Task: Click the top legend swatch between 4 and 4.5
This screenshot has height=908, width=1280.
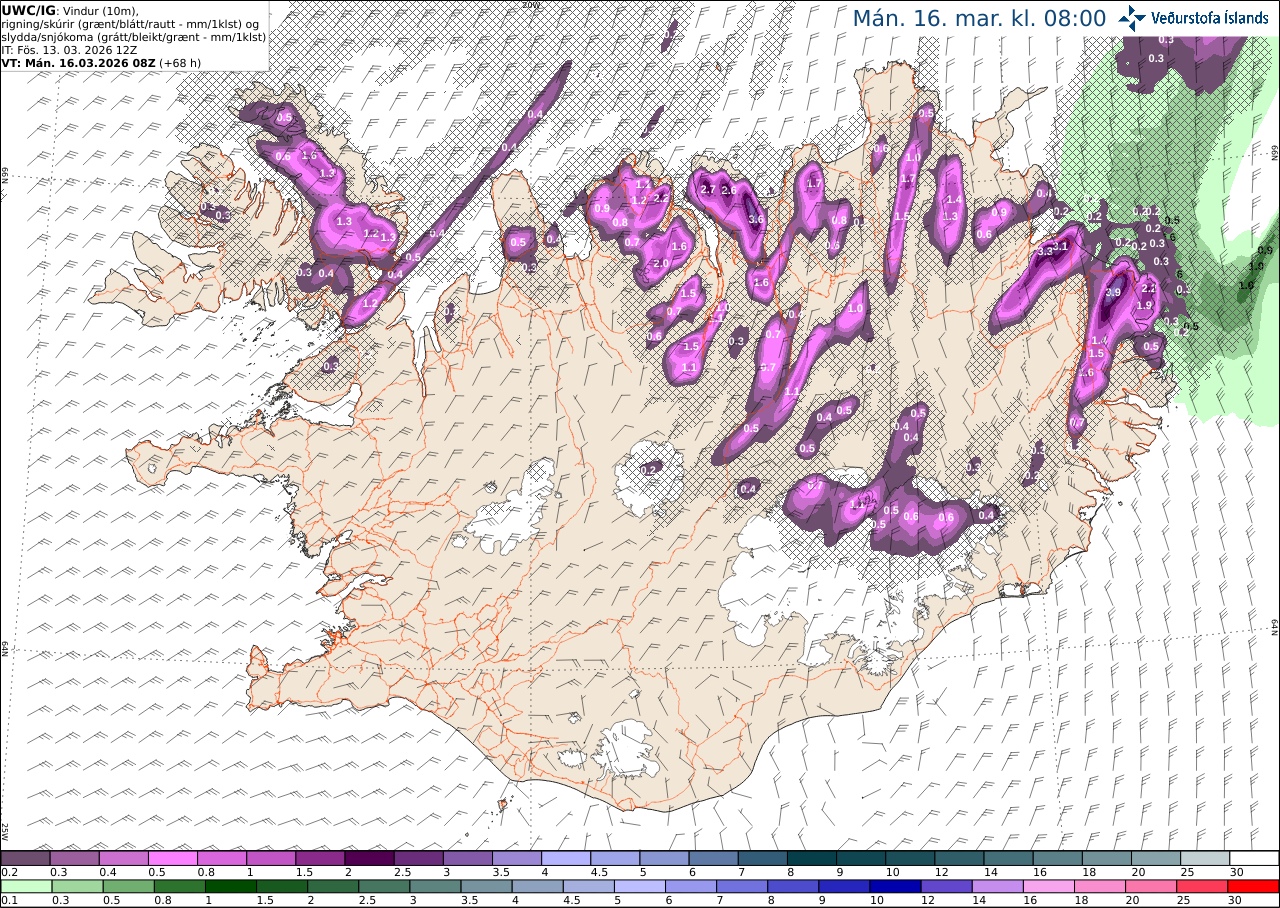Action: pyautogui.click(x=566, y=858)
